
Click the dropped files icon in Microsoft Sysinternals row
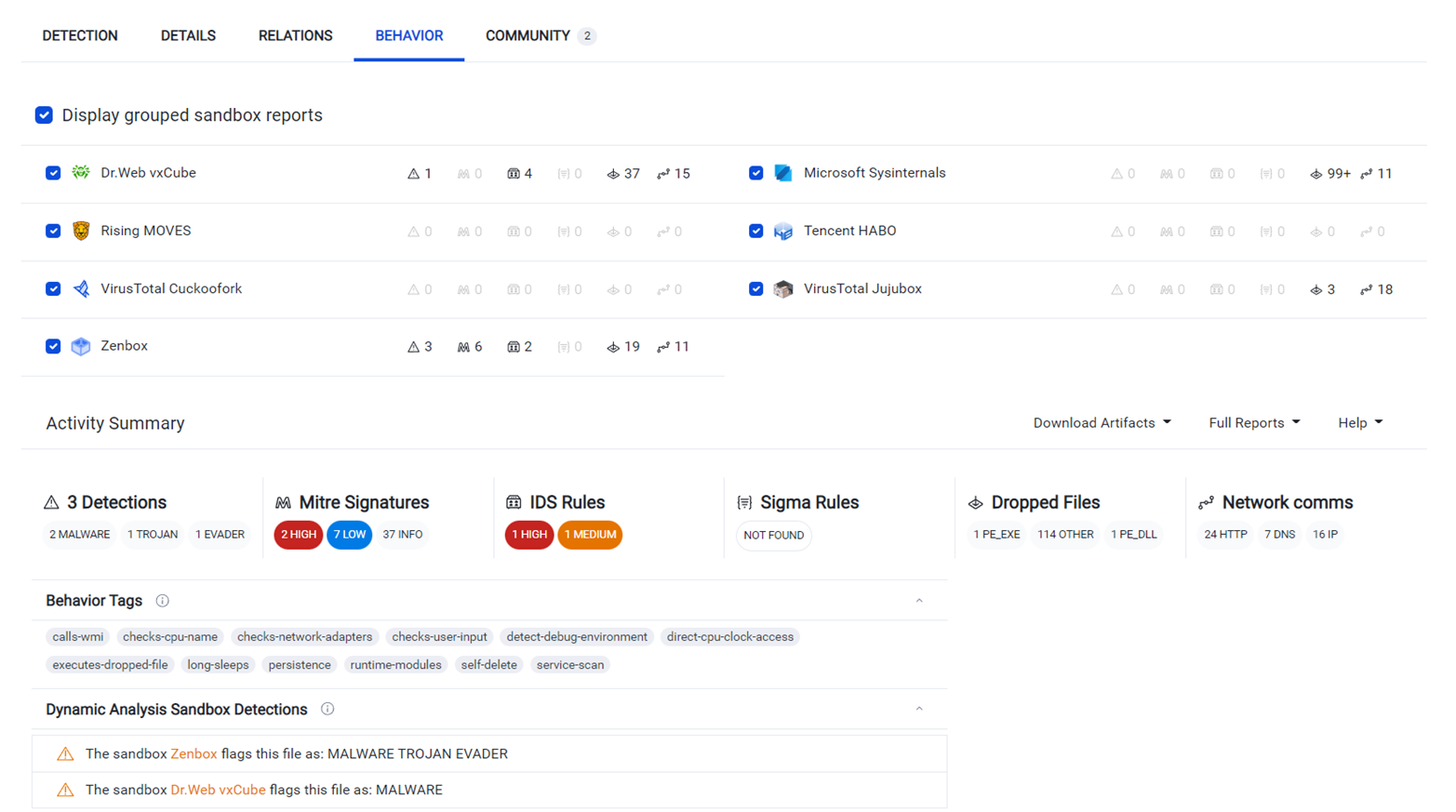pos(1316,174)
